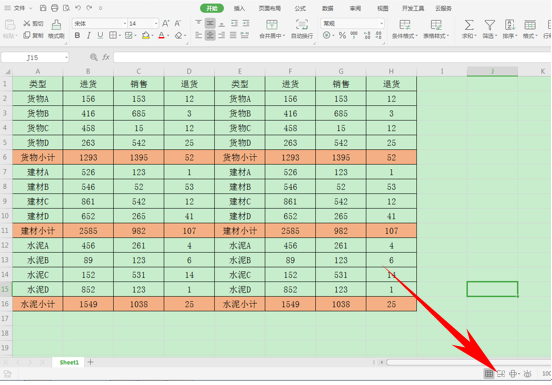552x385 pixels.
Task: Open the 文件 file menu
Action: coord(19,8)
